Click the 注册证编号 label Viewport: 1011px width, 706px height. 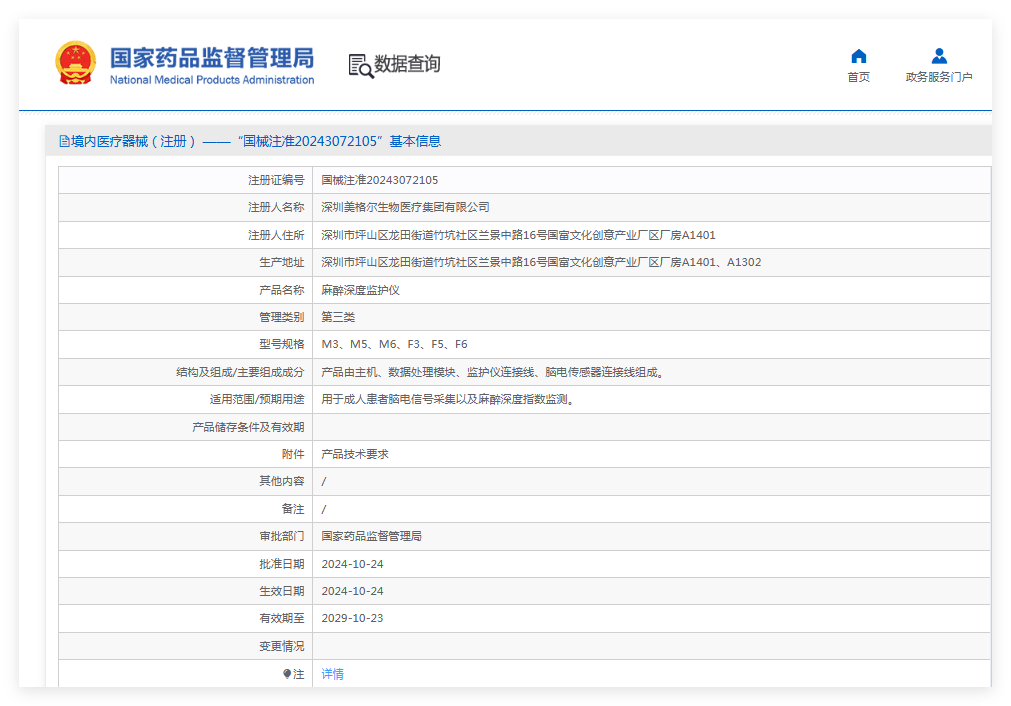coord(276,180)
